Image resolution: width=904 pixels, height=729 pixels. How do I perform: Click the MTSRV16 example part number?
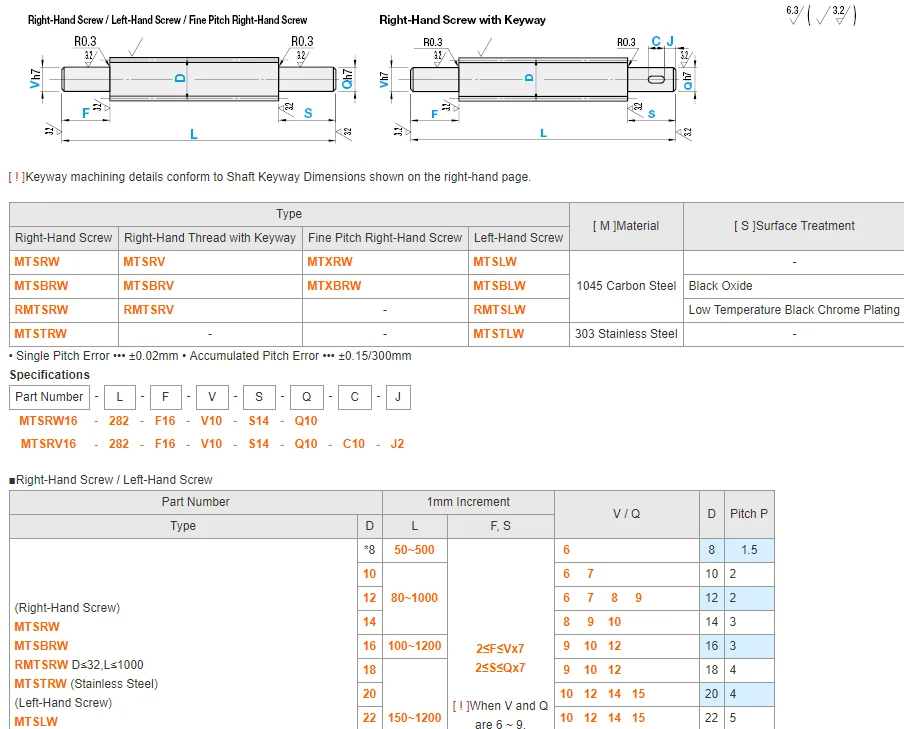48,444
